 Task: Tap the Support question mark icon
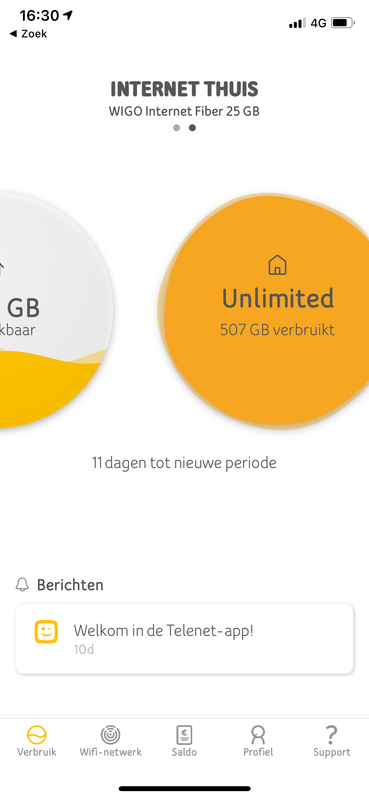coord(331,735)
